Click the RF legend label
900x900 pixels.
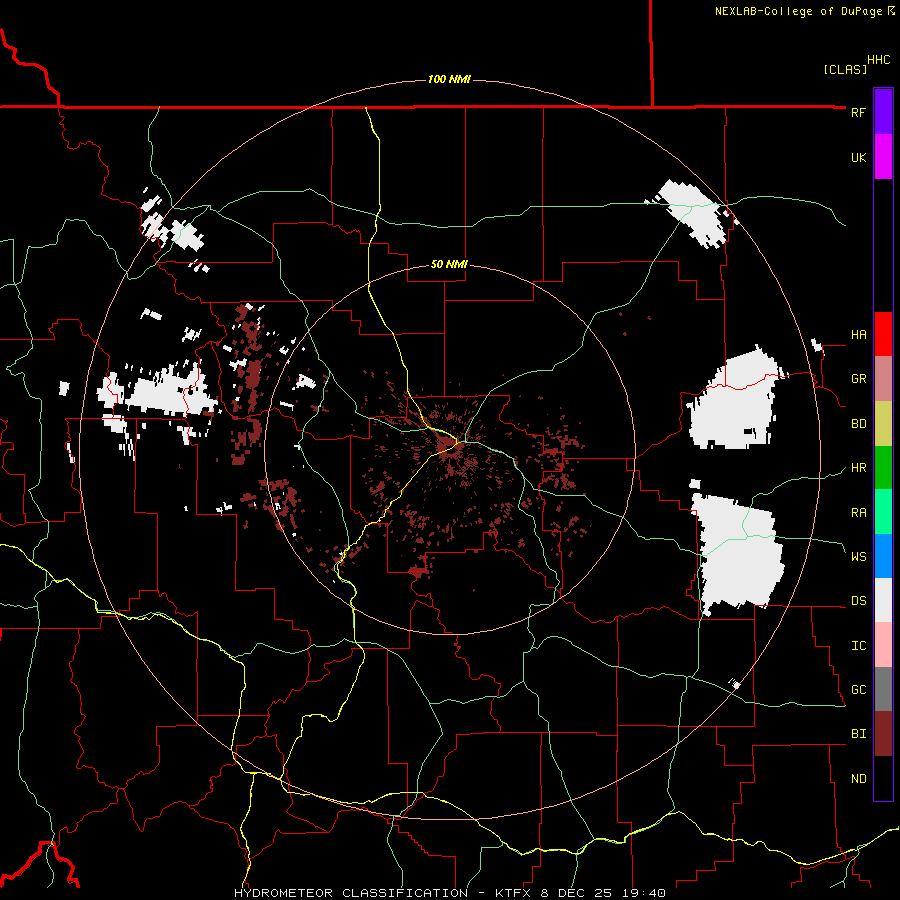(858, 112)
